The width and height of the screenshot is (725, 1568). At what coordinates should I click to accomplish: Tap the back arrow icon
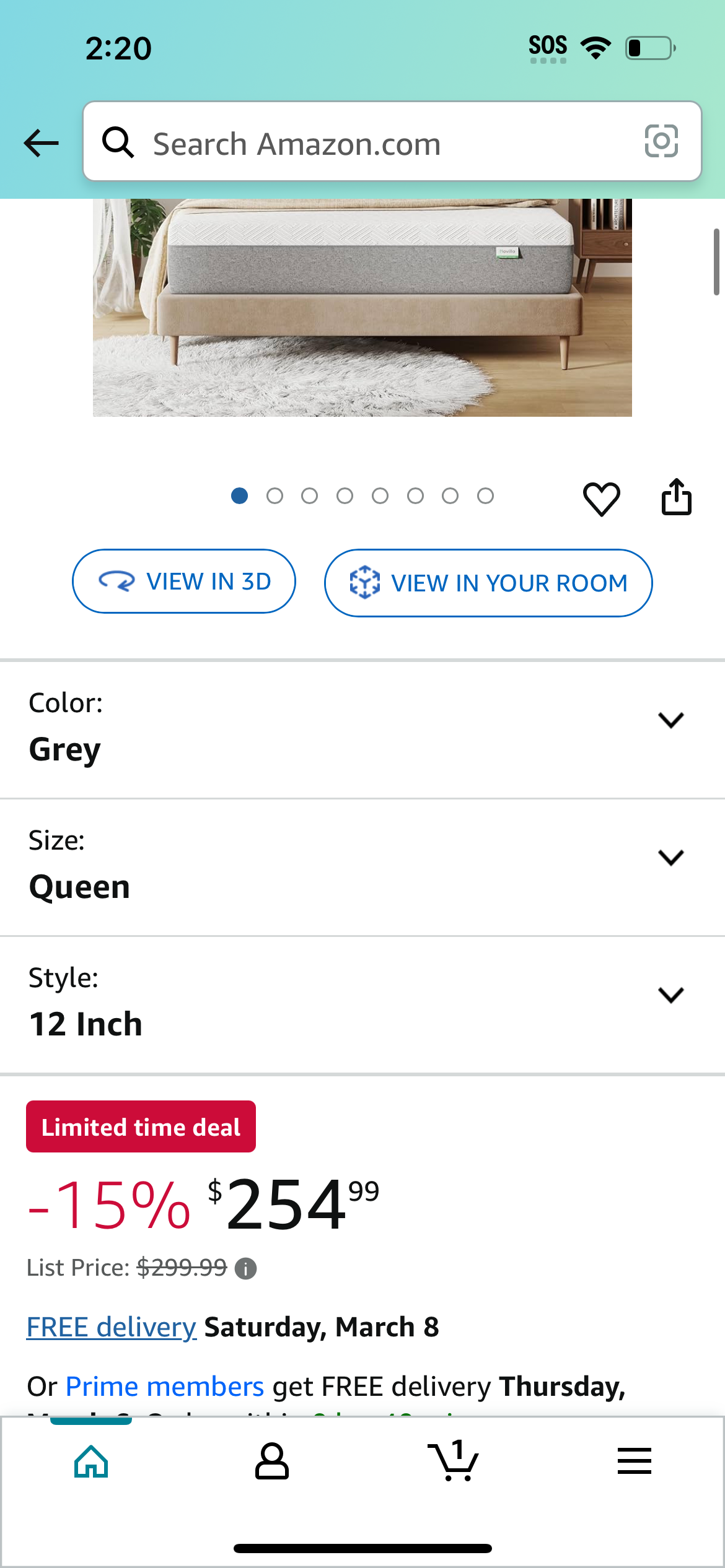41,143
